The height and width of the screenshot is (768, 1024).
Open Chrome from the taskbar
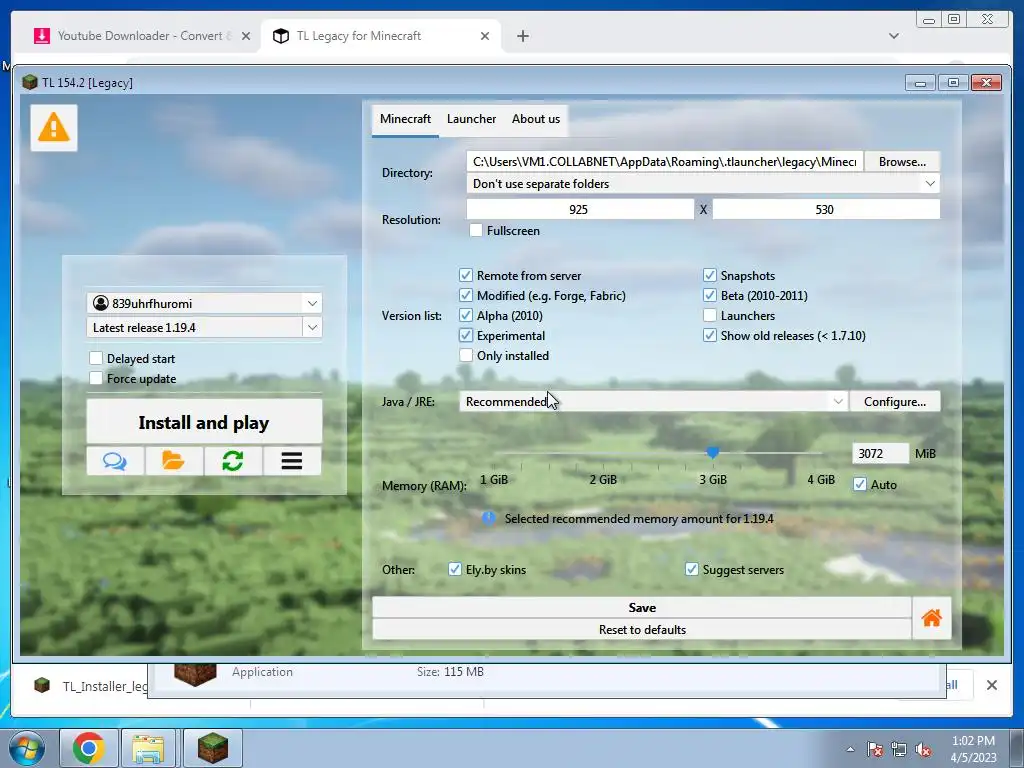89,748
